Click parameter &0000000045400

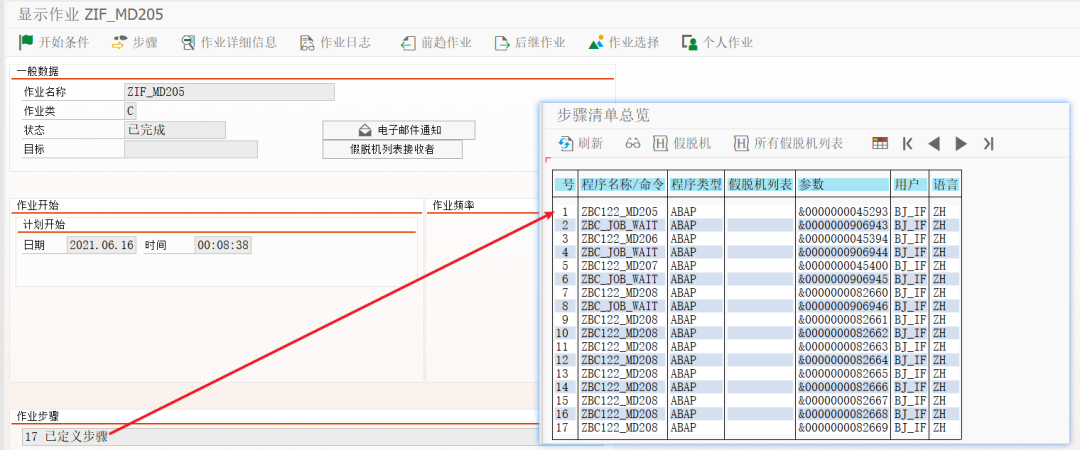[843, 265]
